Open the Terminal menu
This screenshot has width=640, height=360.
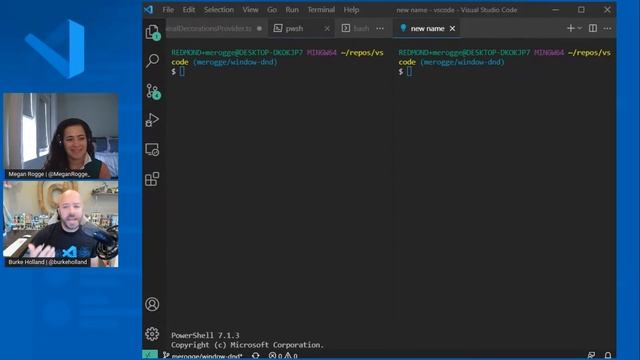click(x=321, y=10)
